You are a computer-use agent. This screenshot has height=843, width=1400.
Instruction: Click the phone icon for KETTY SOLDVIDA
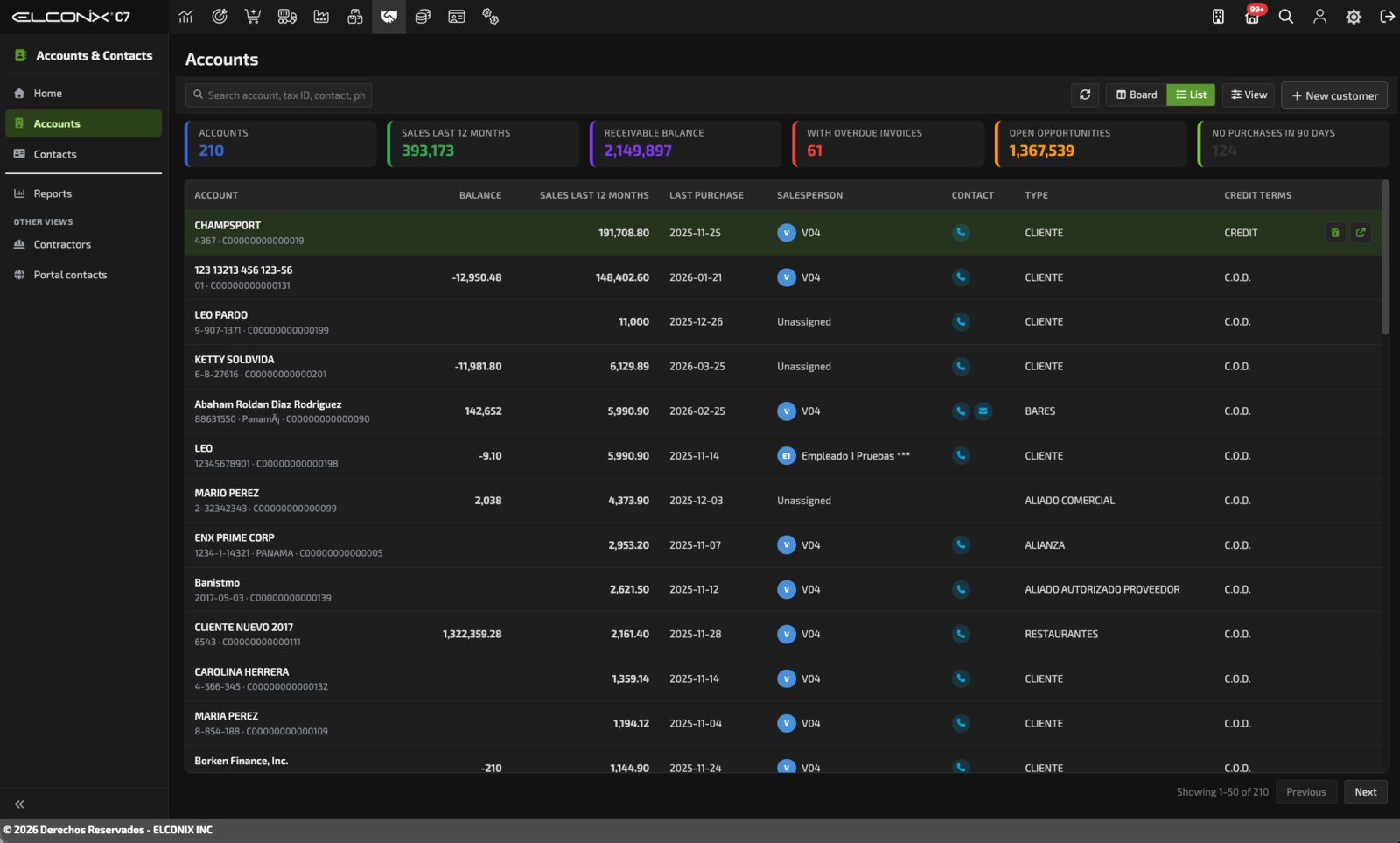coord(961,366)
